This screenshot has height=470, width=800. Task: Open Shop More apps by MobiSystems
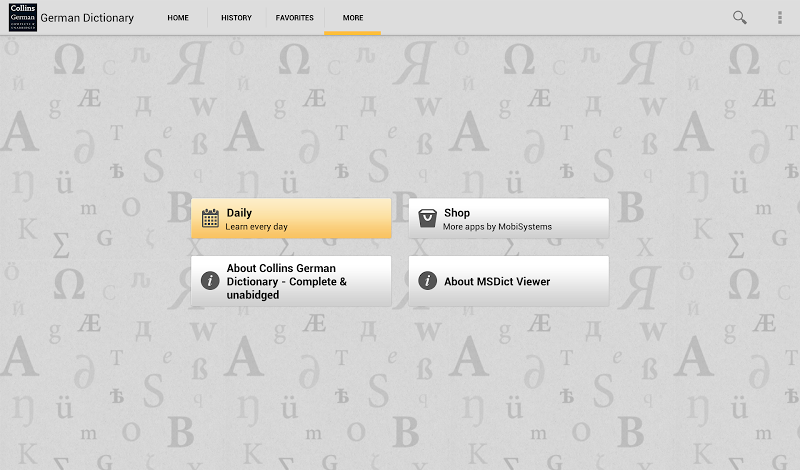click(509, 218)
